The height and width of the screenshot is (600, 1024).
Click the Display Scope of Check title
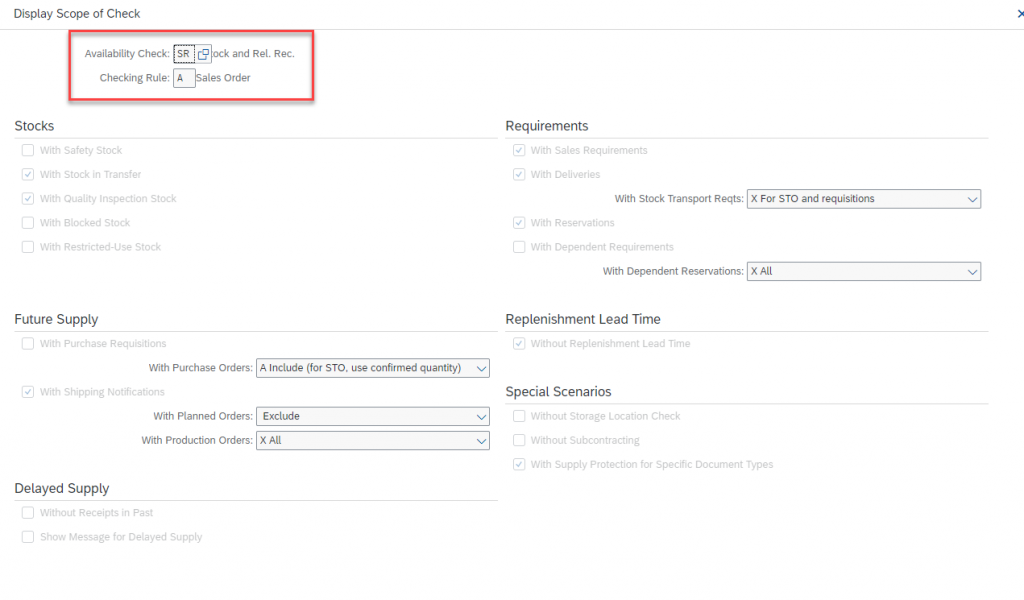tap(76, 14)
